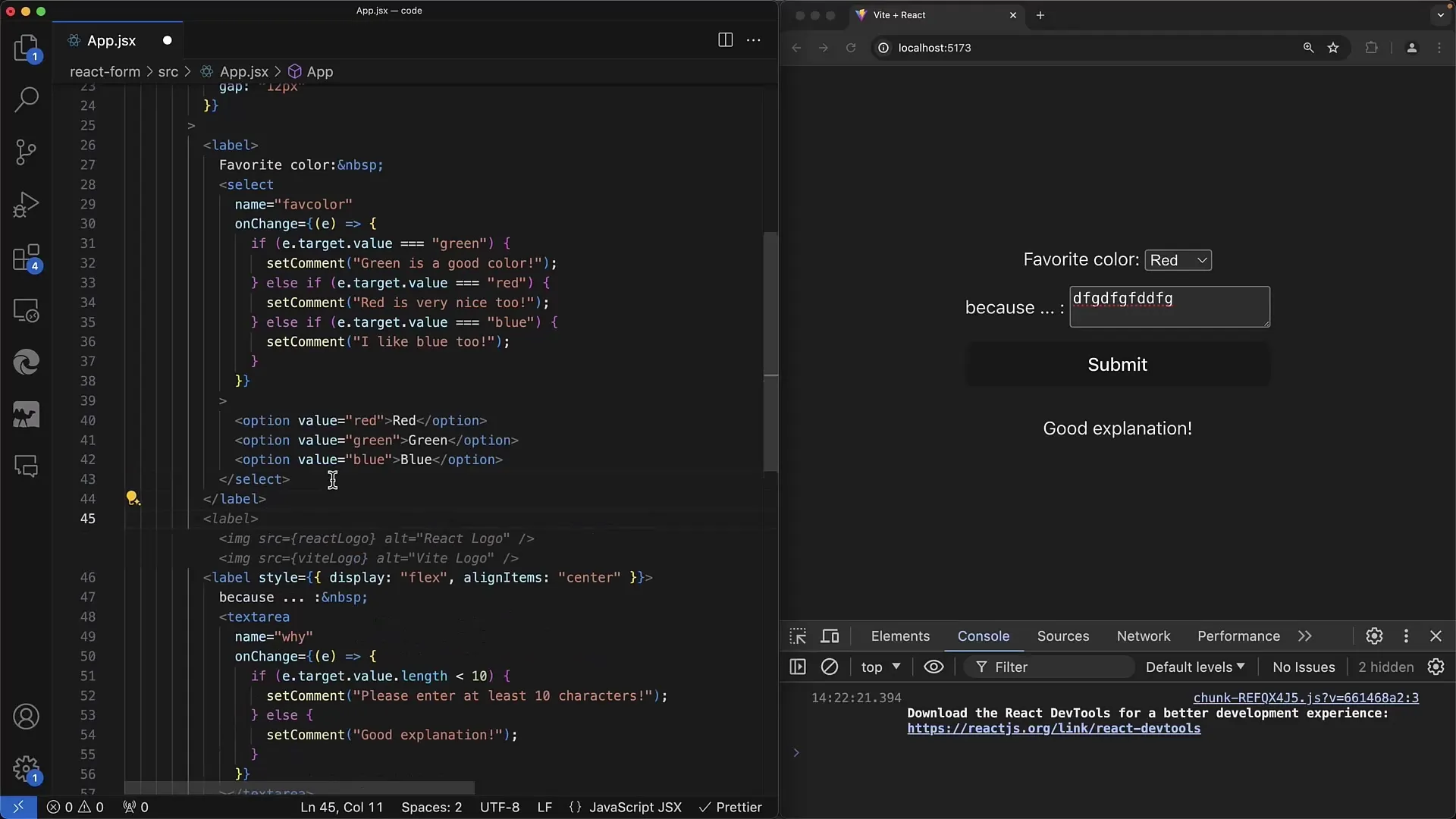The height and width of the screenshot is (819, 1456).
Task: Switch to the Elements tab in DevTools
Action: pos(900,636)
